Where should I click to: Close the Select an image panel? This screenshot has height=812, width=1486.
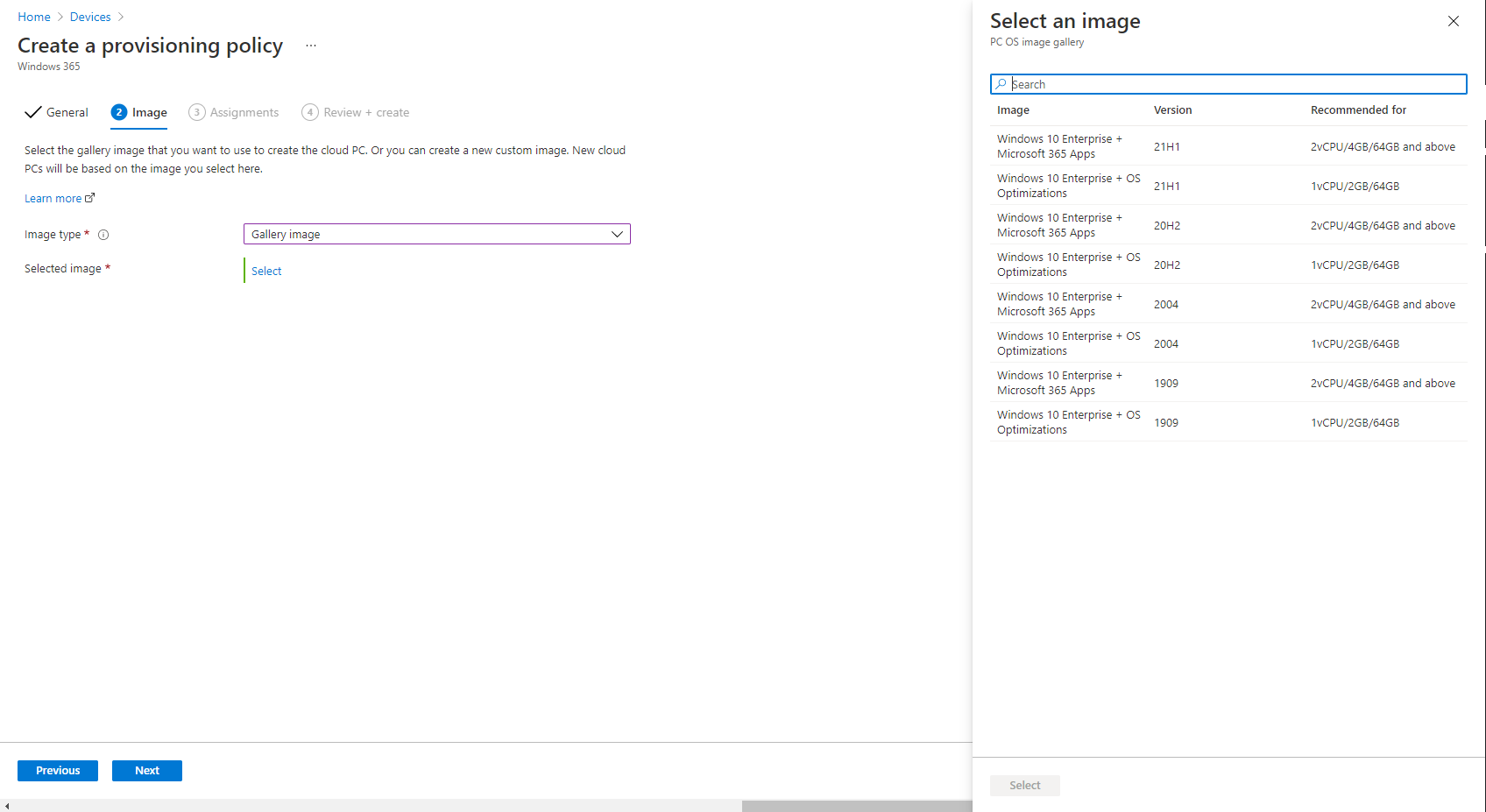point(1453,21)
